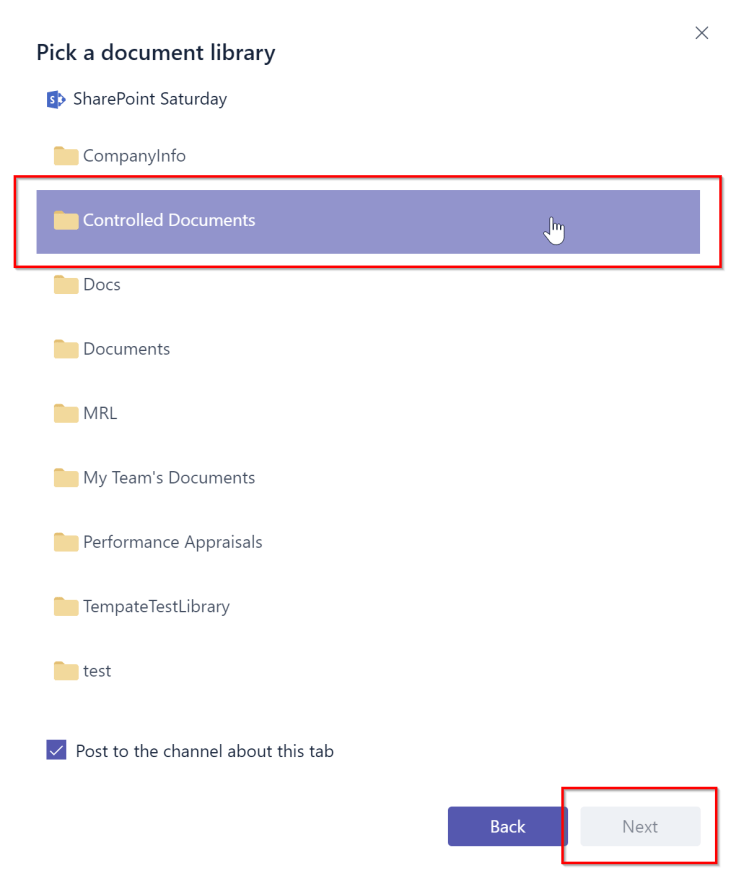
Task: Click the MRL folder icon
Action: (x=66, y=413)
